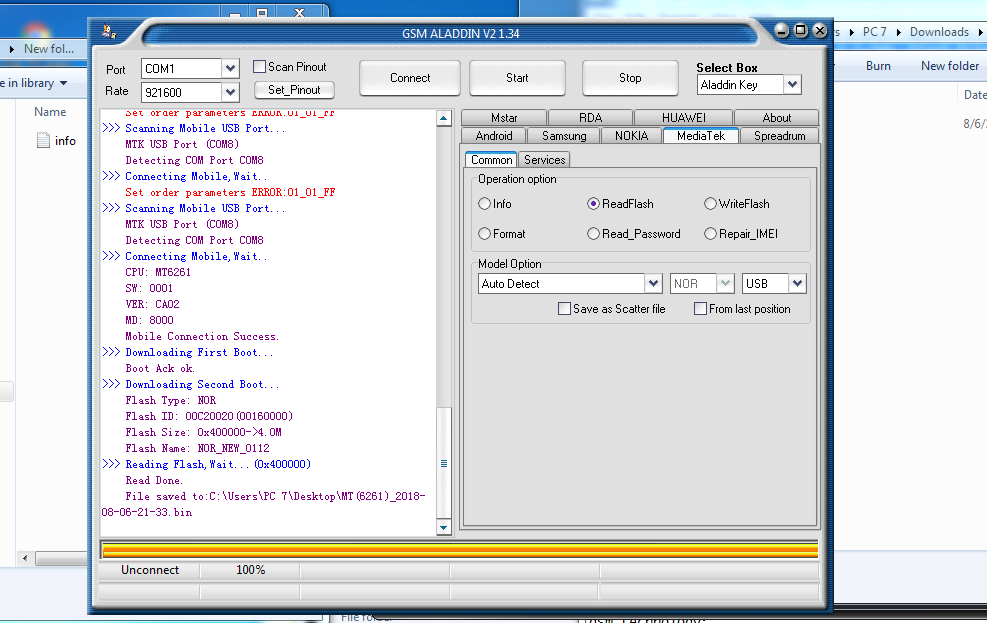Switch to the Android tab
The image size is (987, 623).
494,136
